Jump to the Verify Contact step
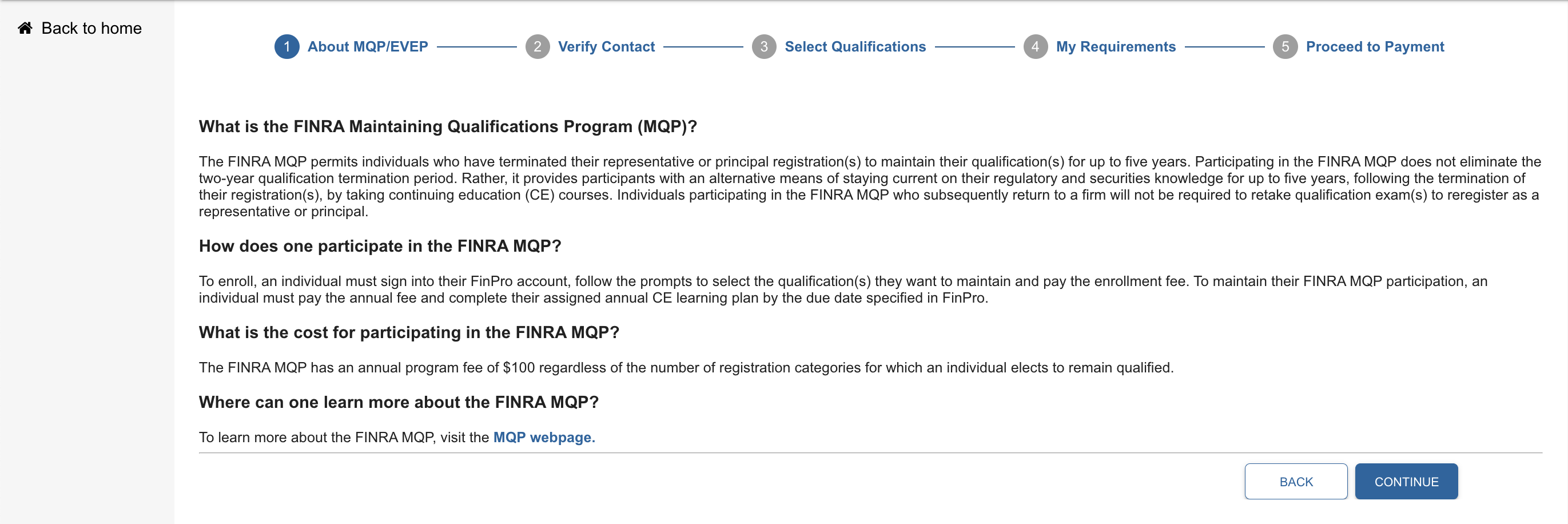Screen dimensions: 1568x524 606,47
